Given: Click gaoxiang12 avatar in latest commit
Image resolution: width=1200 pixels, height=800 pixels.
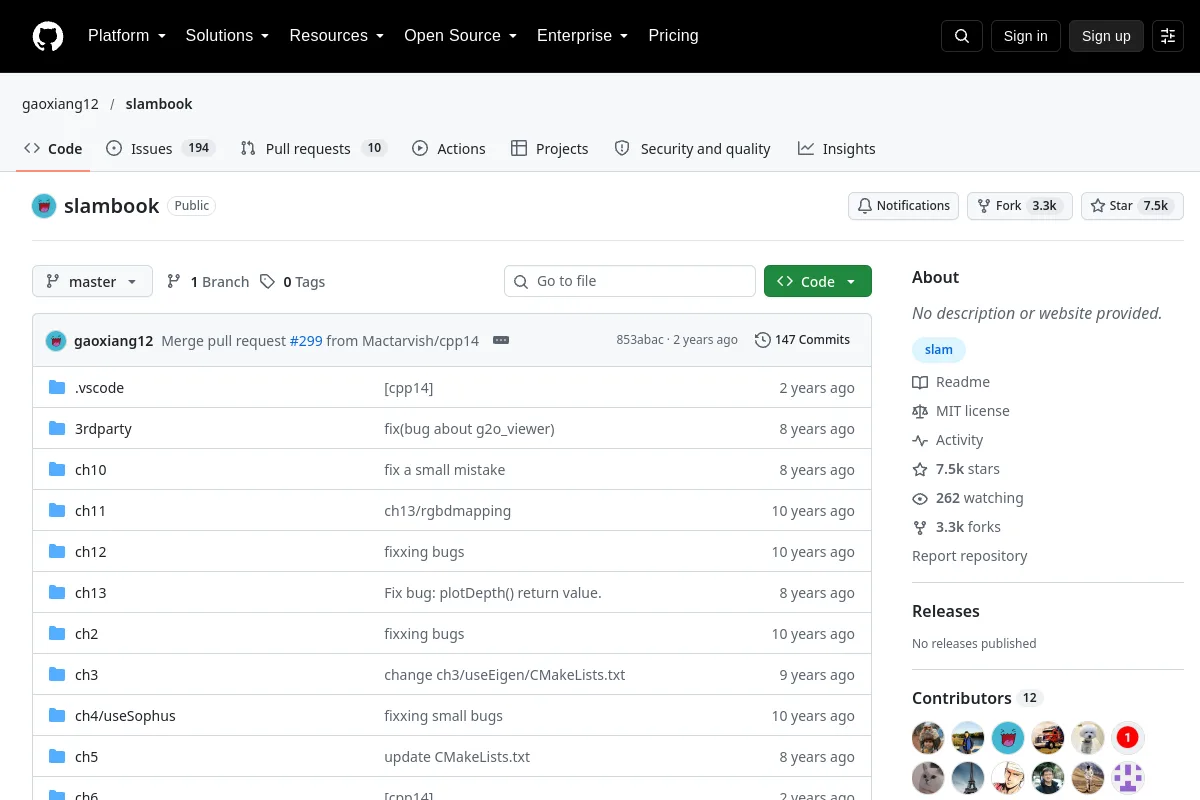Looking at the screenshot, I should click(56, 341).
